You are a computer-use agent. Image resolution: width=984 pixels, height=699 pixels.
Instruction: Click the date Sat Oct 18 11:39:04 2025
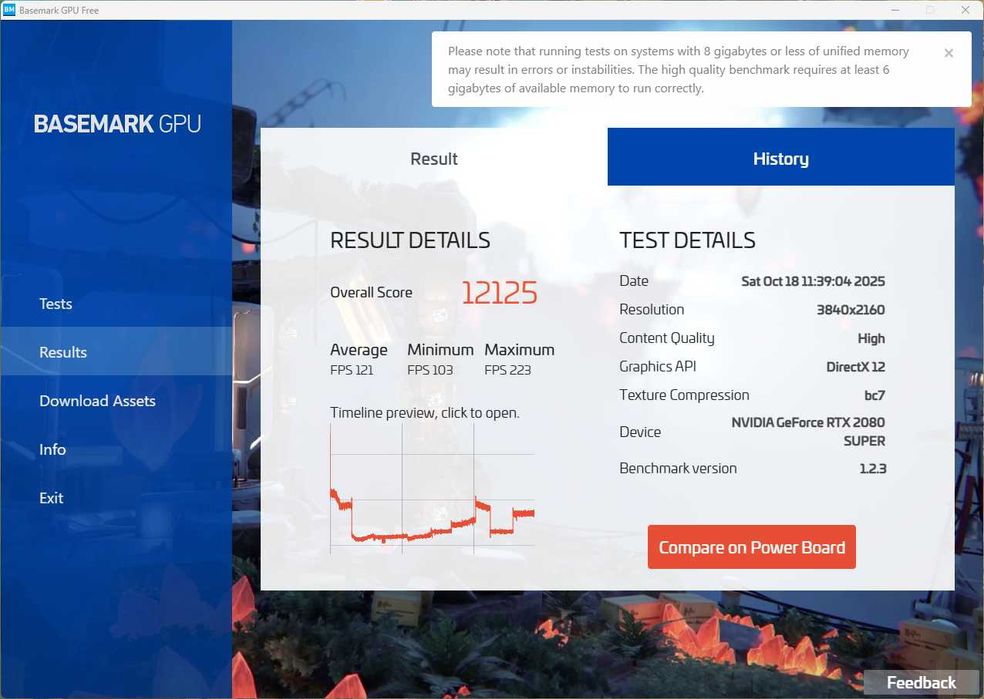coord(813,281)
